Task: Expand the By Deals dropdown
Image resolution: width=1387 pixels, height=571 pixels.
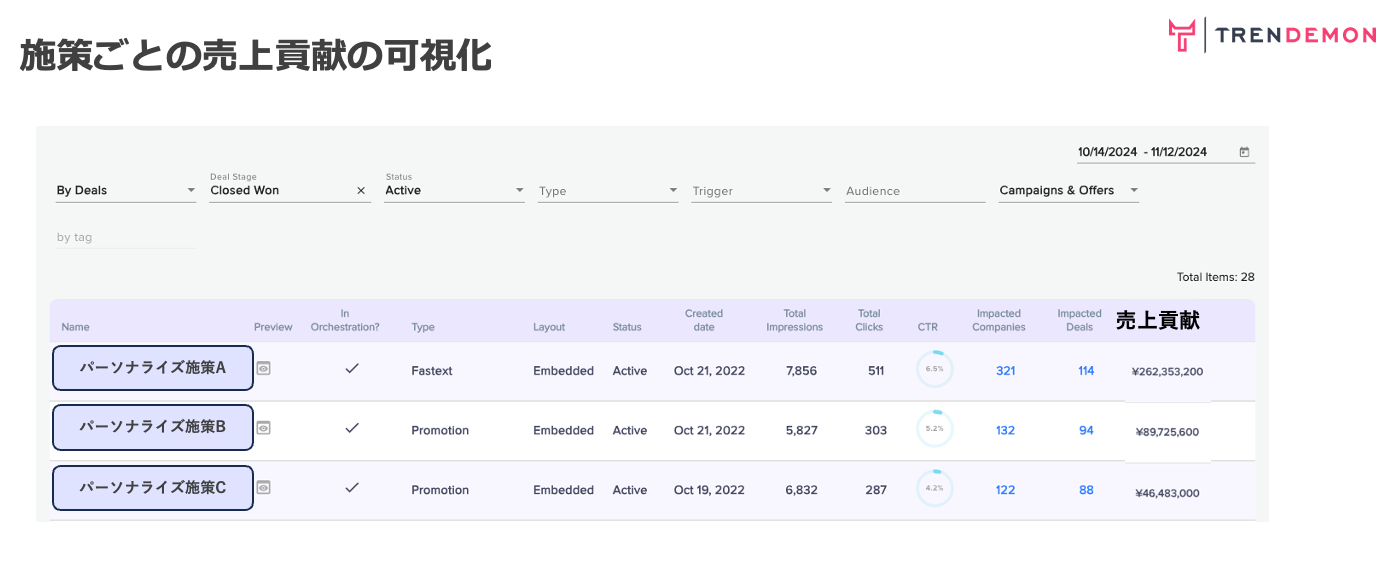Action: pos(126,191)
